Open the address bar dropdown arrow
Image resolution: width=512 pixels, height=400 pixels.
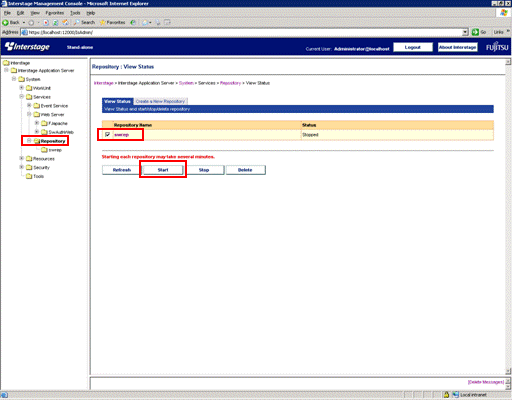point(465,32)
